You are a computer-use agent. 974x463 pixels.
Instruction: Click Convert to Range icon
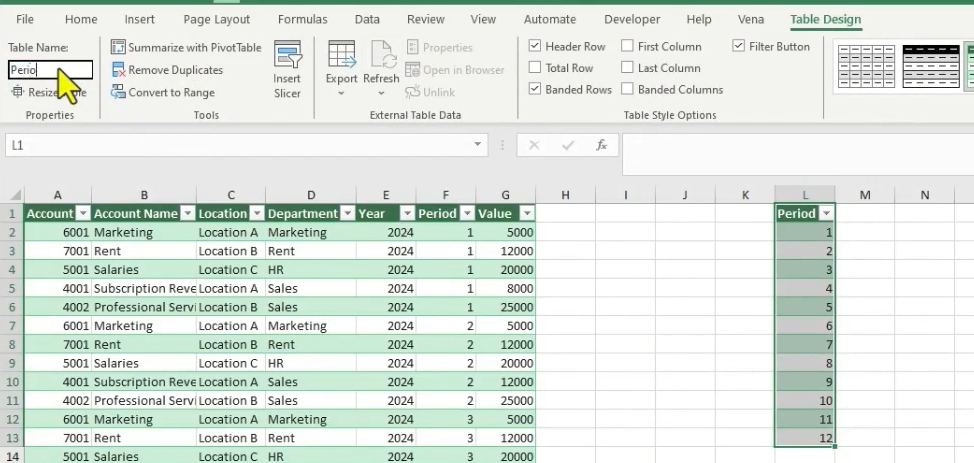[119, 92]
